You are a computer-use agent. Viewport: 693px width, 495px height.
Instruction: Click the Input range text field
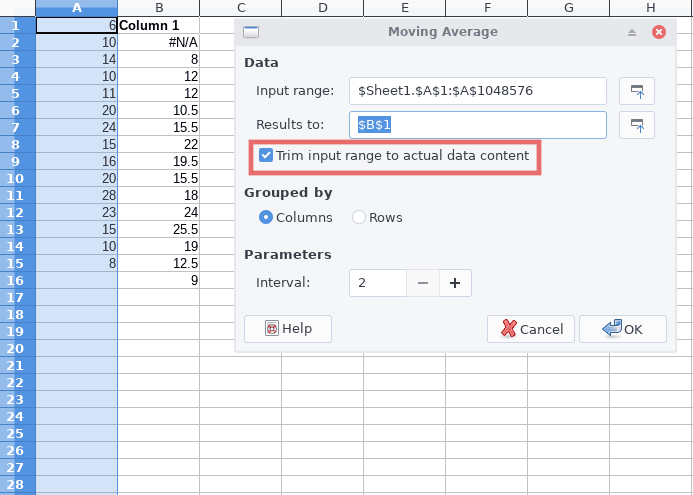[x=478, y=91]
